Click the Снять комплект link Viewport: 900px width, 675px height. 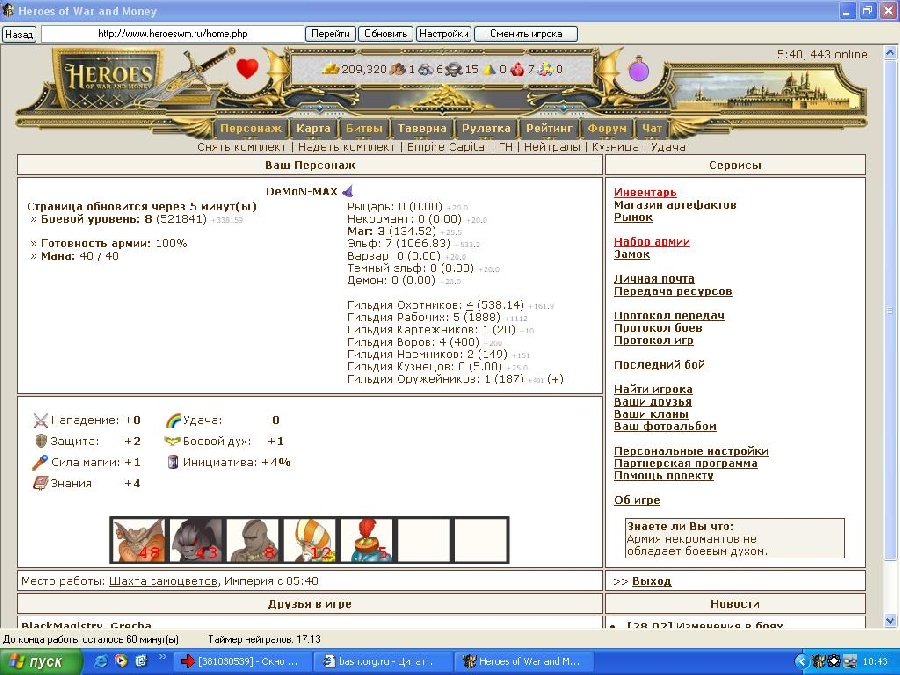point(241,147)
